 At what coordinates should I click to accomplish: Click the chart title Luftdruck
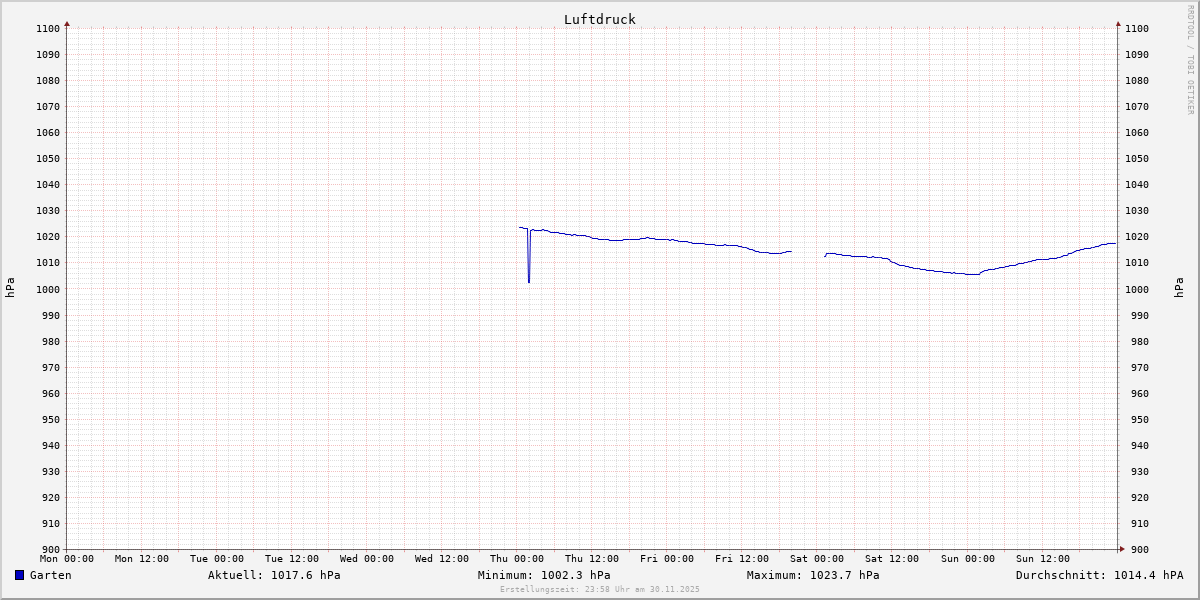(600, 19)
